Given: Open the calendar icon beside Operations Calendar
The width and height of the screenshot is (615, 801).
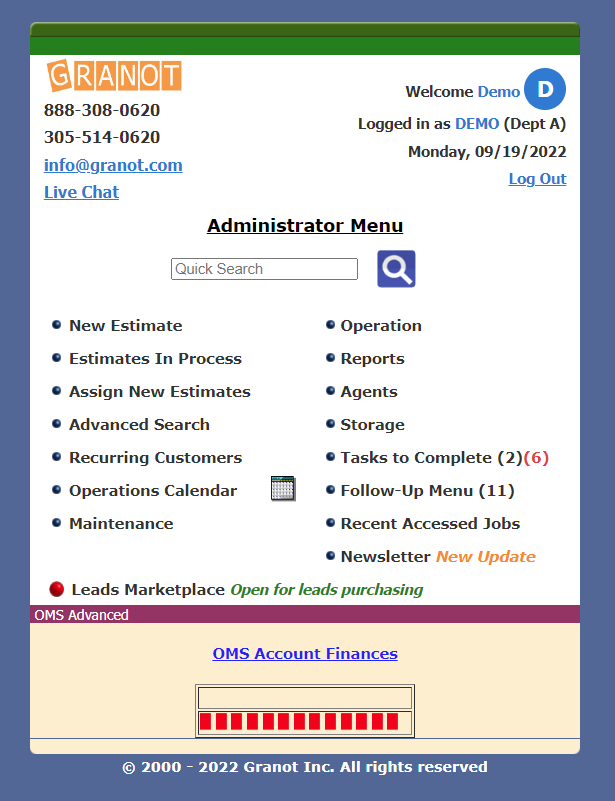Looking at the screenshot, I should (x=283, y=488).
